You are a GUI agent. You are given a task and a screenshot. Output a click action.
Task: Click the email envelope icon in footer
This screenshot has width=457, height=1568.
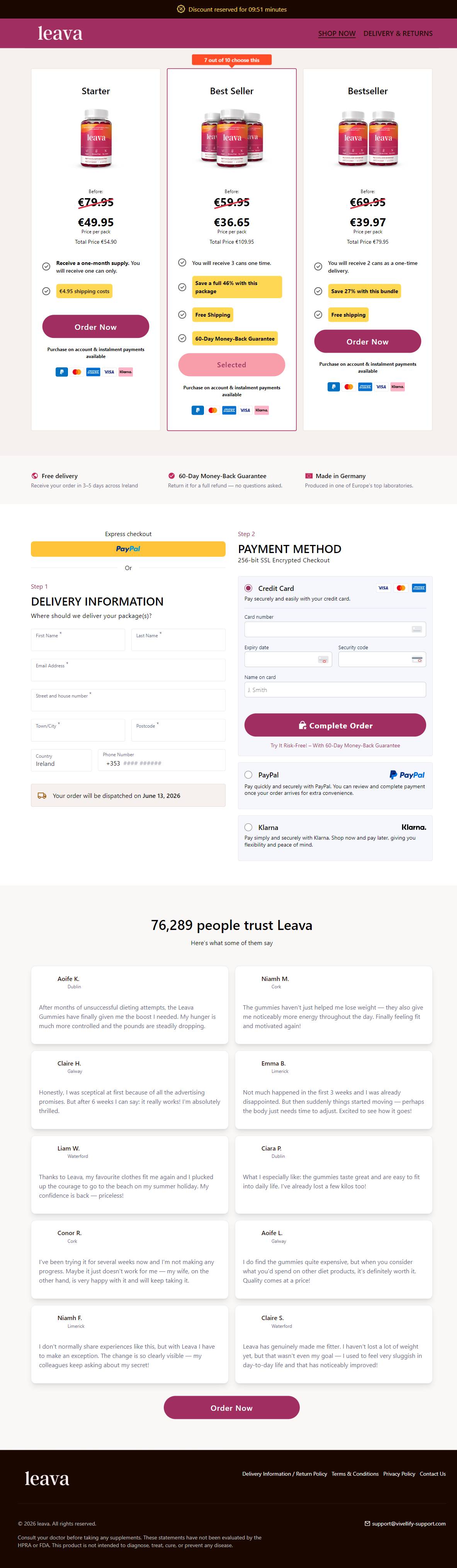[367, 1524]
